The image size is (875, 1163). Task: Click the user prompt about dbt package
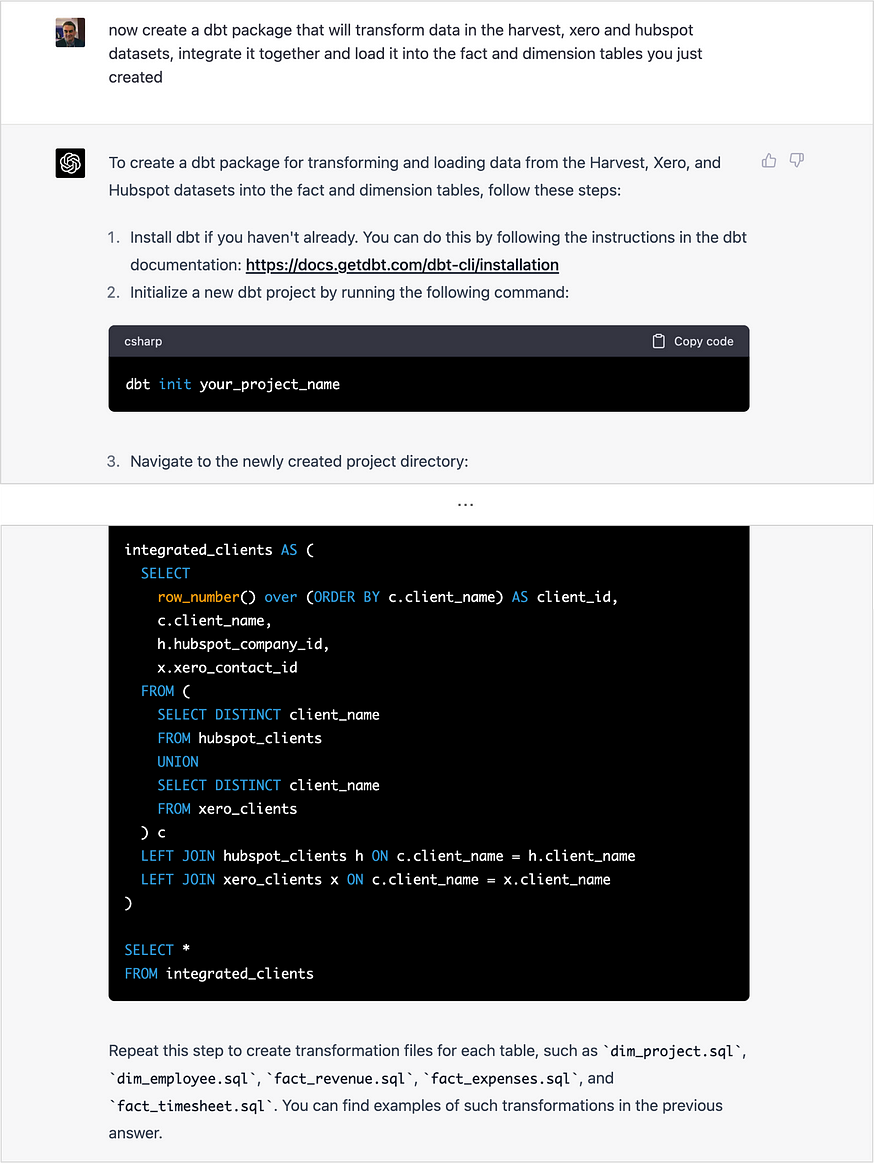(406, 53)
